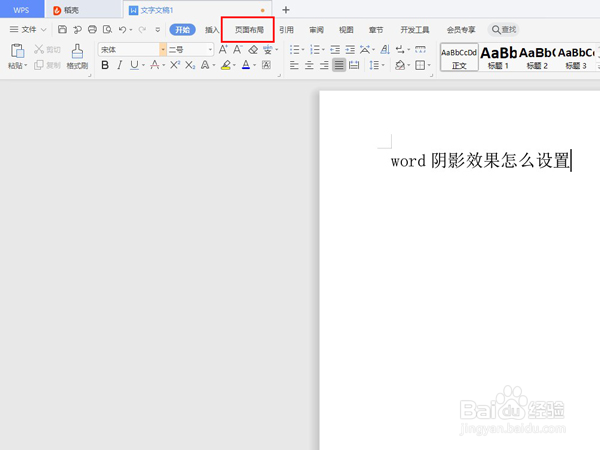
Task: Click the 开始 tab button
Action: pos(183,29)
